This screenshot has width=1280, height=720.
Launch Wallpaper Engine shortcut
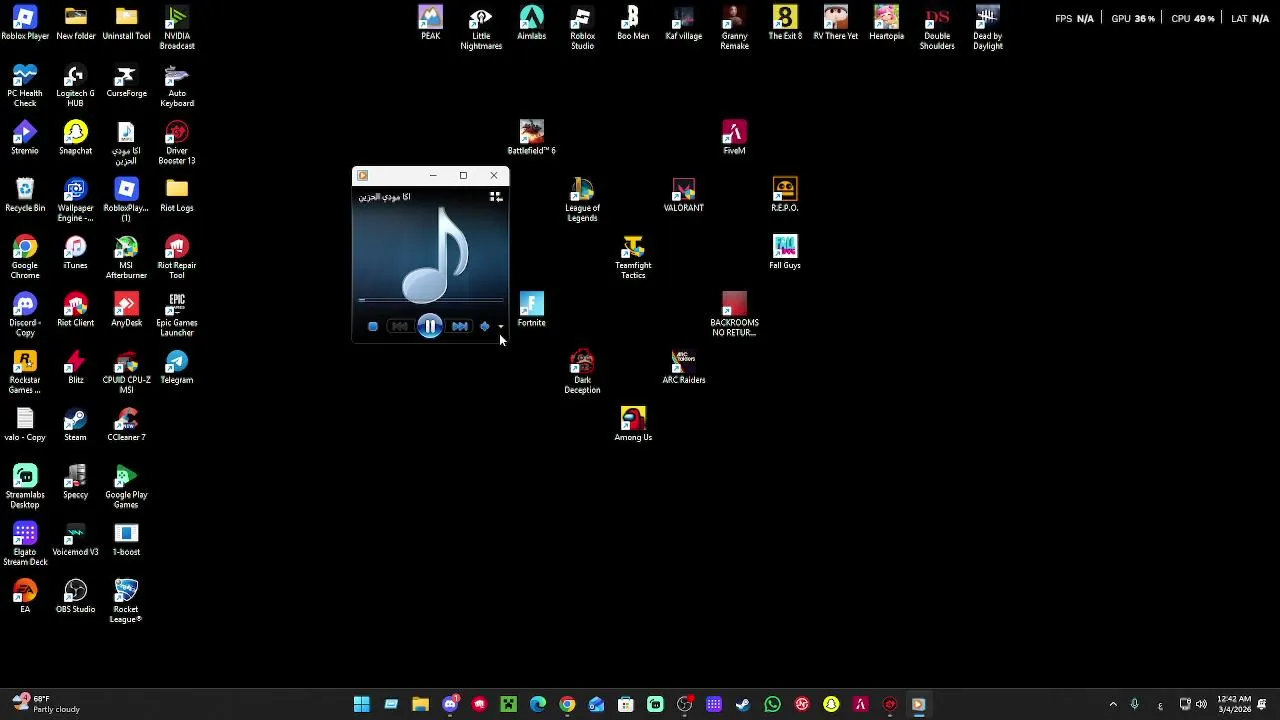(76, 201)
